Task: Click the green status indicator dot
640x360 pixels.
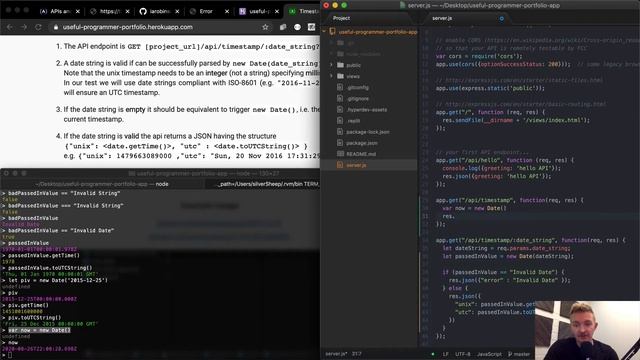Action: point(433,354)
